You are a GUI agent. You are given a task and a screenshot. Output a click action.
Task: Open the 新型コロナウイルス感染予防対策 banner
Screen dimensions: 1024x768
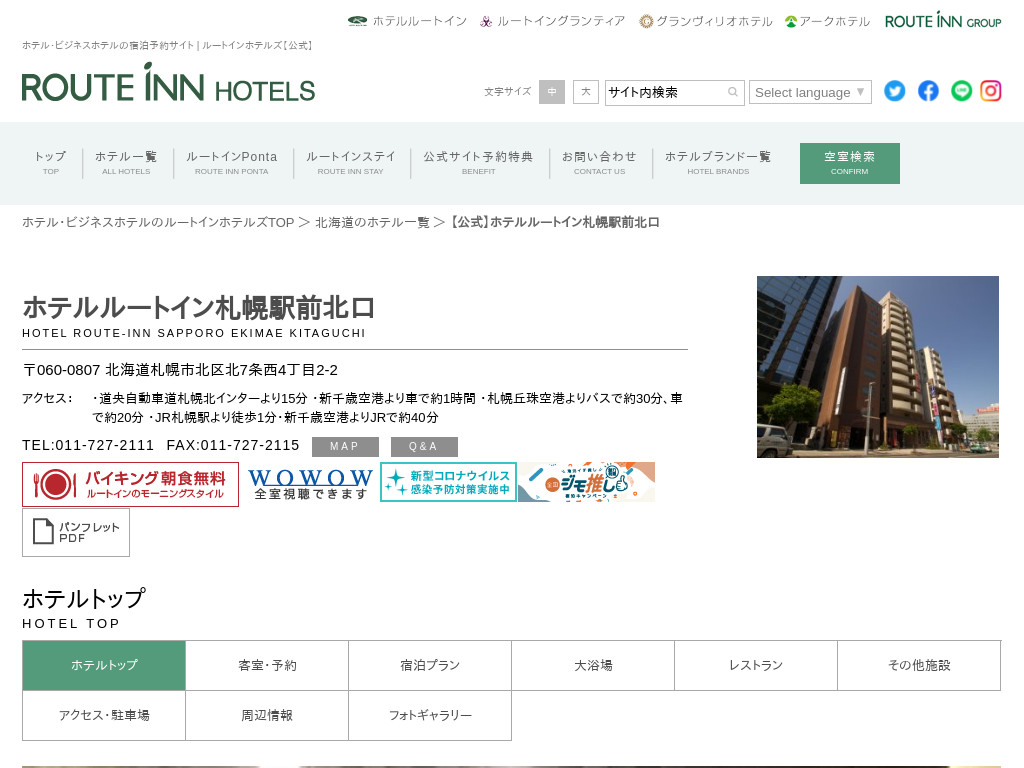(x=449, y=482)
